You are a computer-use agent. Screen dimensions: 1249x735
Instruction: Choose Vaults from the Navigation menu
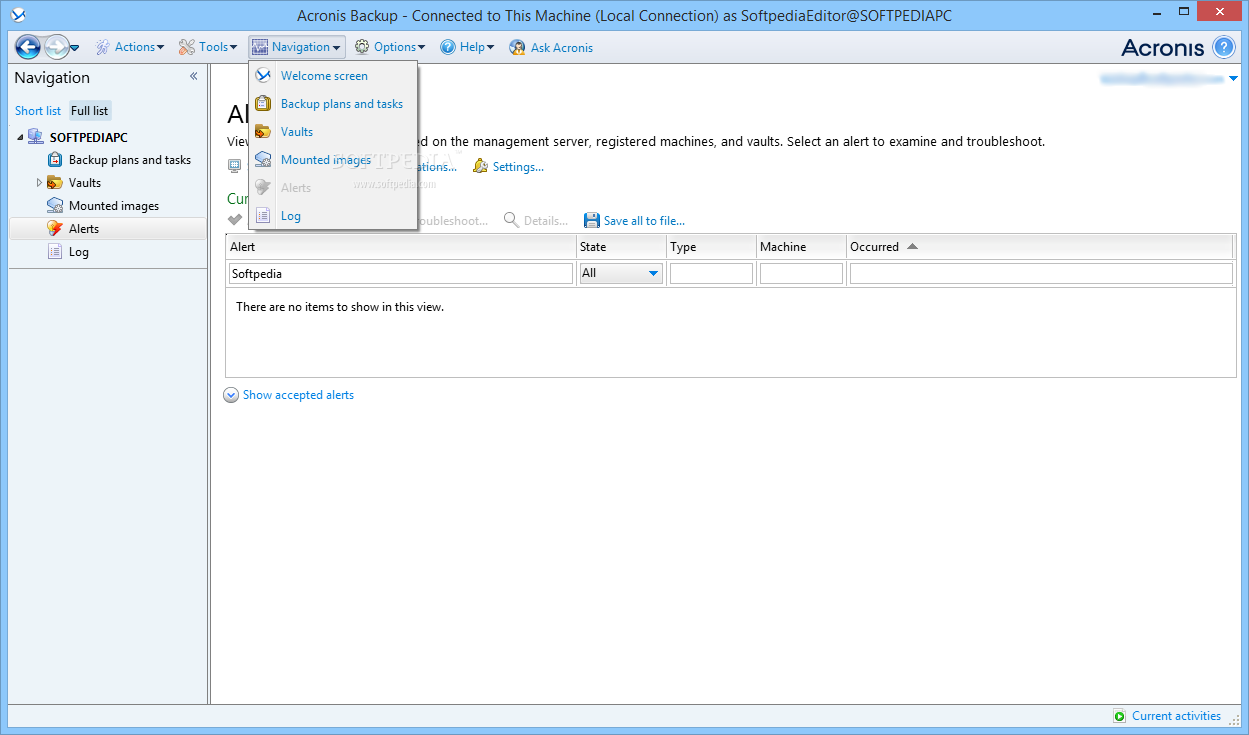pyautogui.click(x=297, y=132)
